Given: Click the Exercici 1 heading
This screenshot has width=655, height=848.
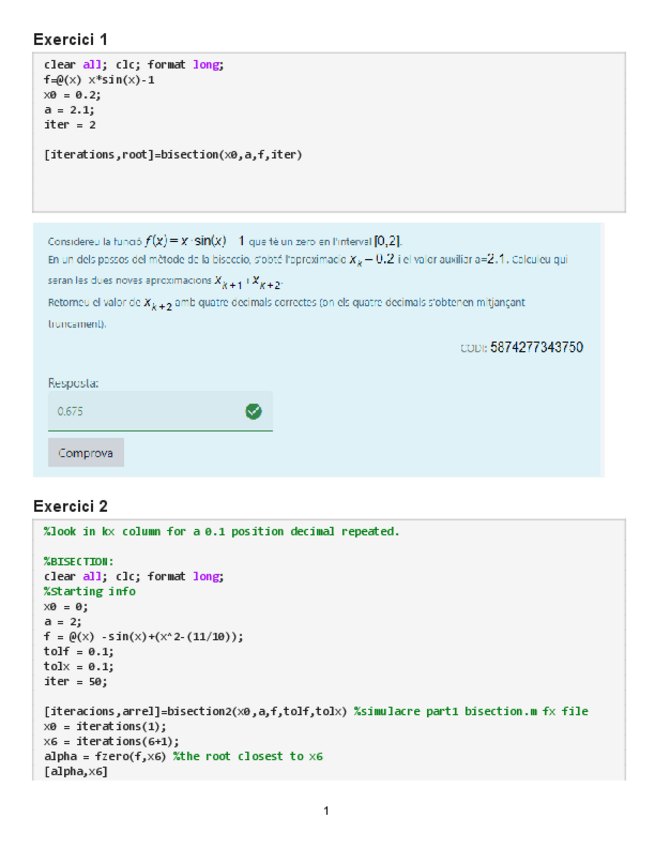Looking at the screenshot, I should (x=70, y=39).
